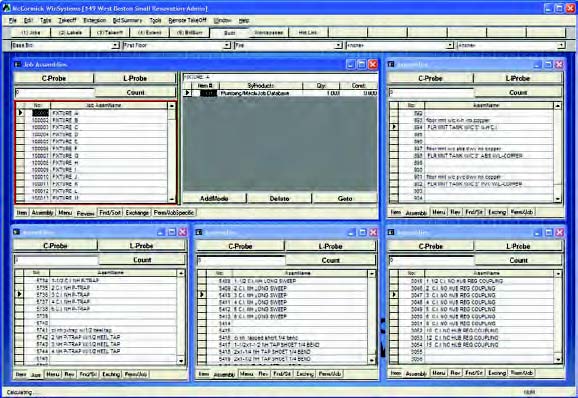578x398 pixels.
Task: Click Count button in Job Assemblies window
Action: pyautogui.click(x=135, y=92)
